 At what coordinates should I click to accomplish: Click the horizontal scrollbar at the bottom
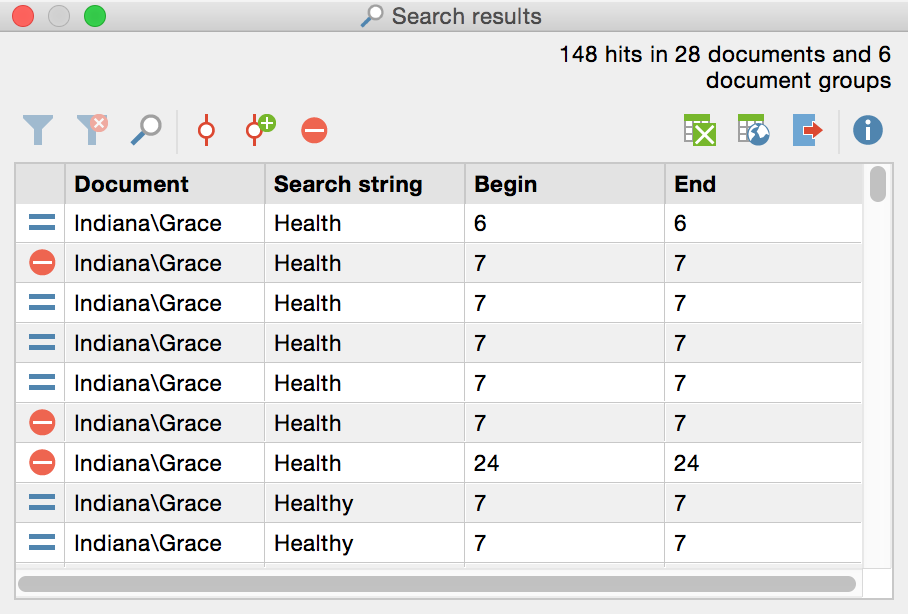pyautogui.click(x=437, y=583)
